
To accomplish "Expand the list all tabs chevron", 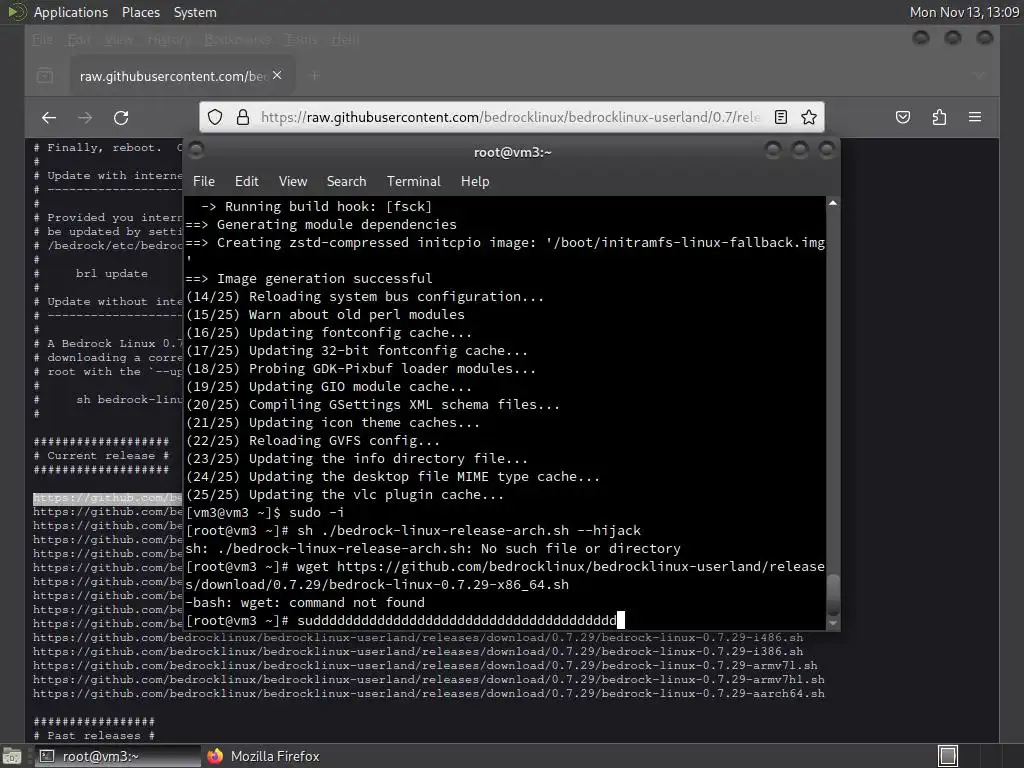I will [x=979, y=76].
